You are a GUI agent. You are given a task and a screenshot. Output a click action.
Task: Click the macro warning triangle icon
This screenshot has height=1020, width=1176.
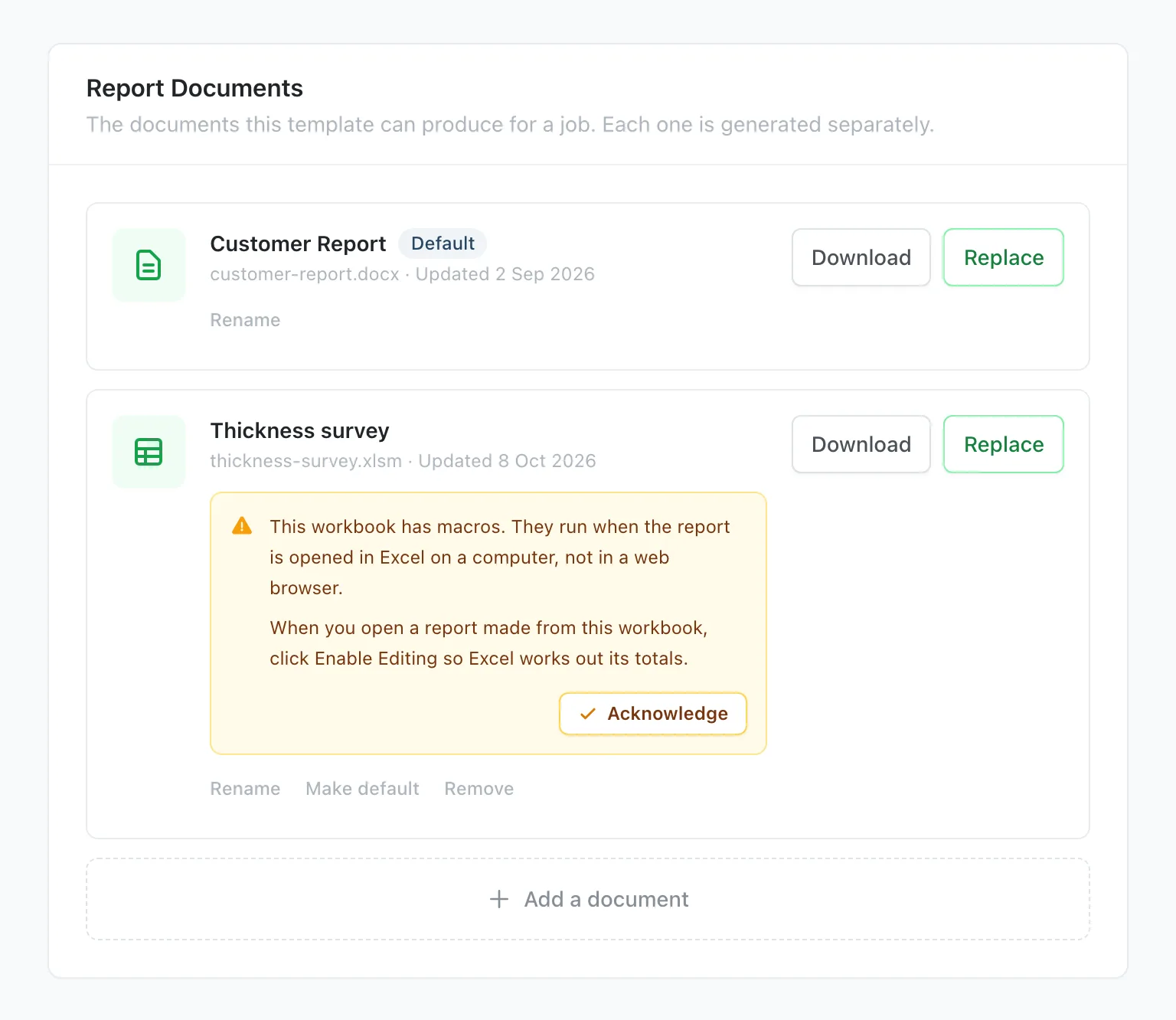(x=242, y=526)
